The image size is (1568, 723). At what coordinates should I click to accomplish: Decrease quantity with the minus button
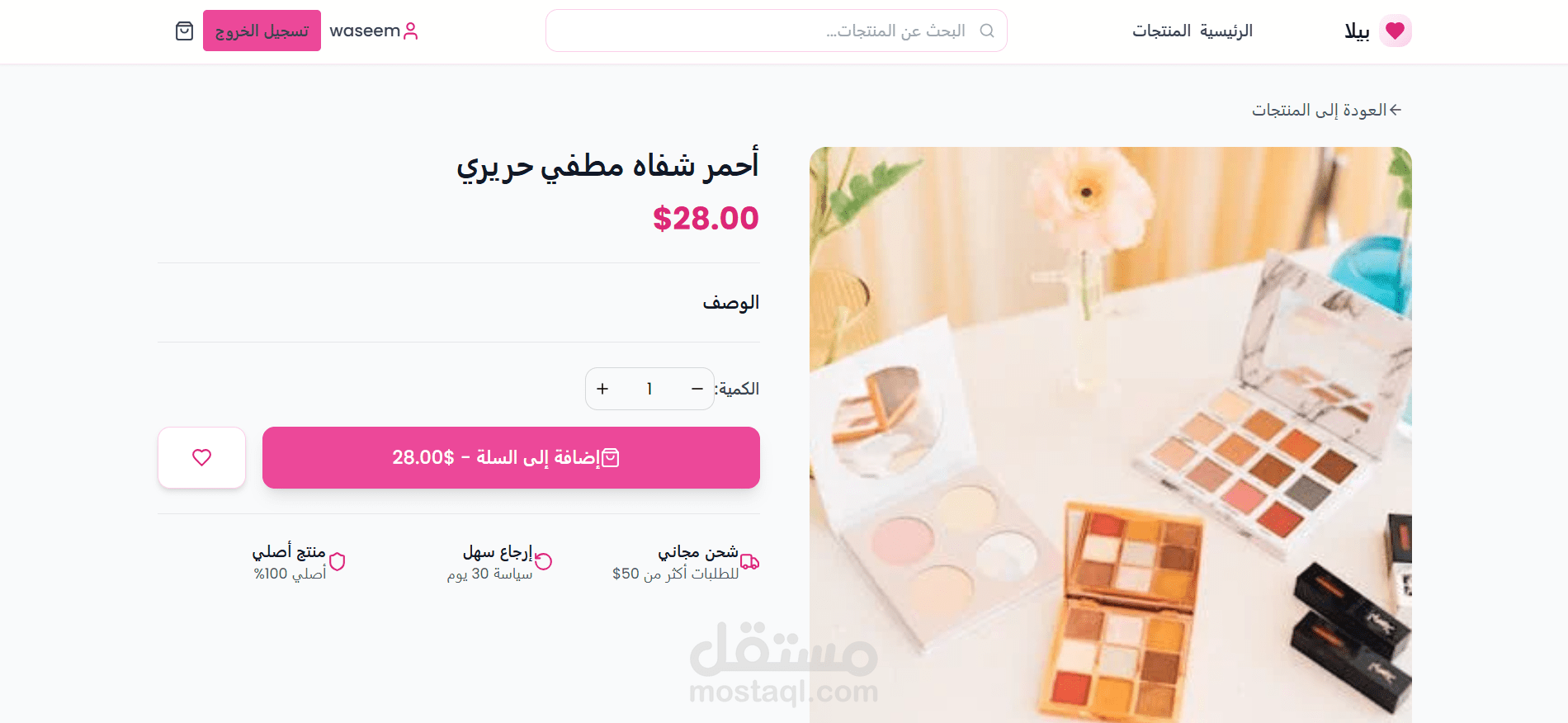697,389
